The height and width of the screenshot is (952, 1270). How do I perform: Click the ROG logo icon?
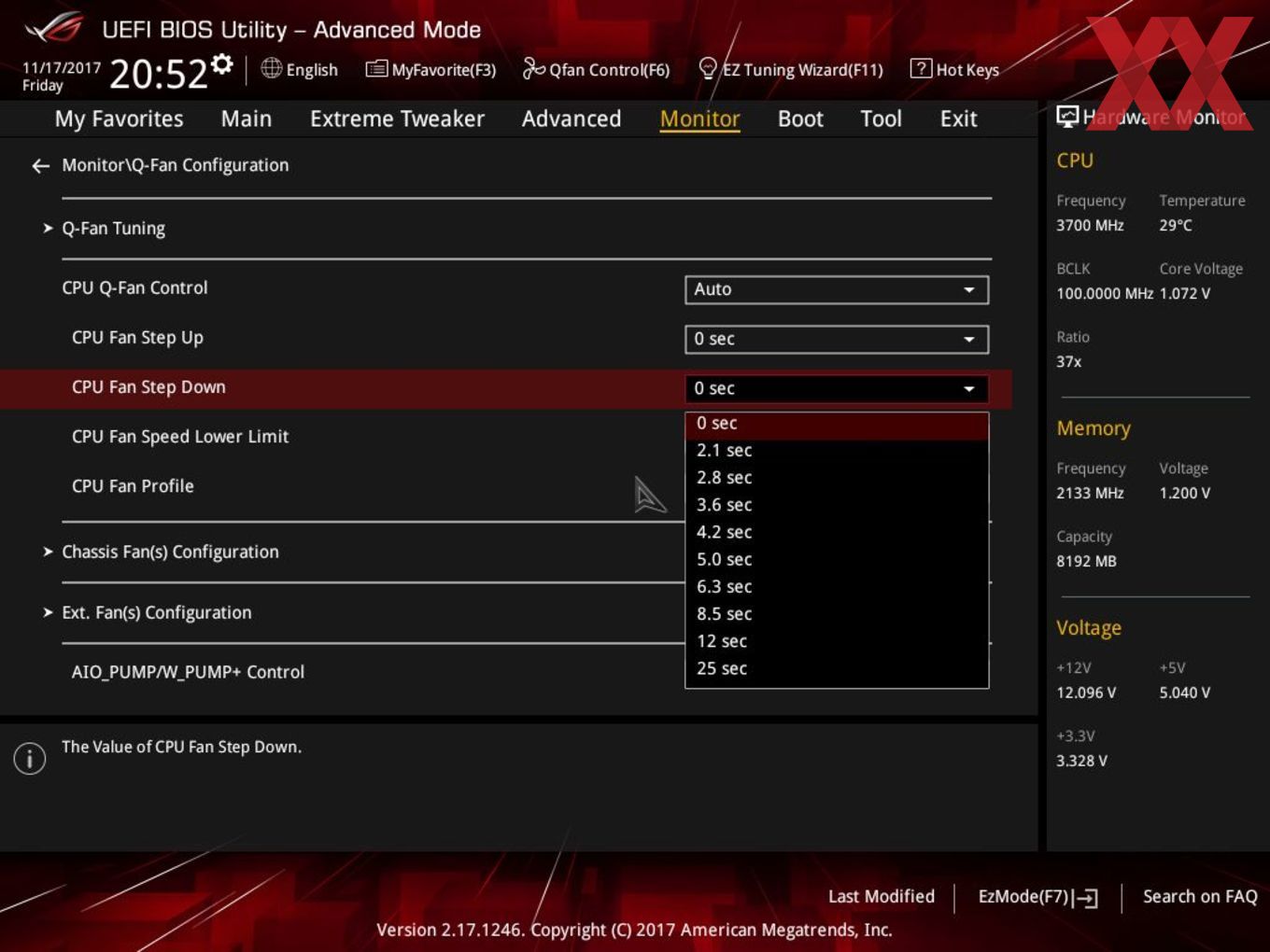(54, 28)
